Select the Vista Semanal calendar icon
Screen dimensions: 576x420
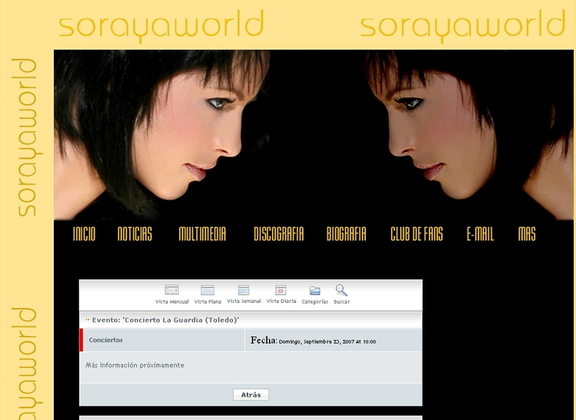coord(244,290)
